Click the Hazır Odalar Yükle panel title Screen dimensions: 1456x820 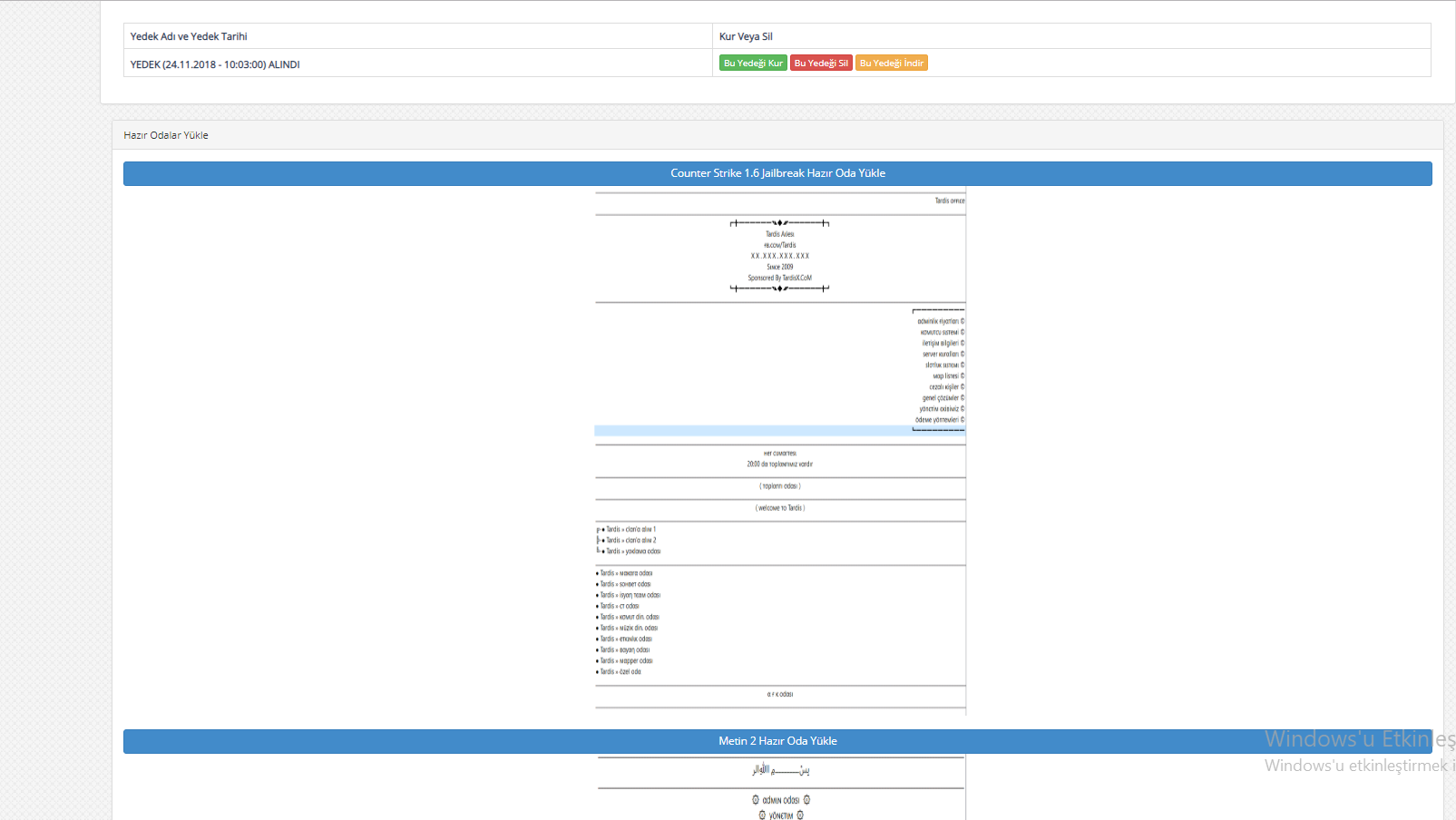(166, 135)
